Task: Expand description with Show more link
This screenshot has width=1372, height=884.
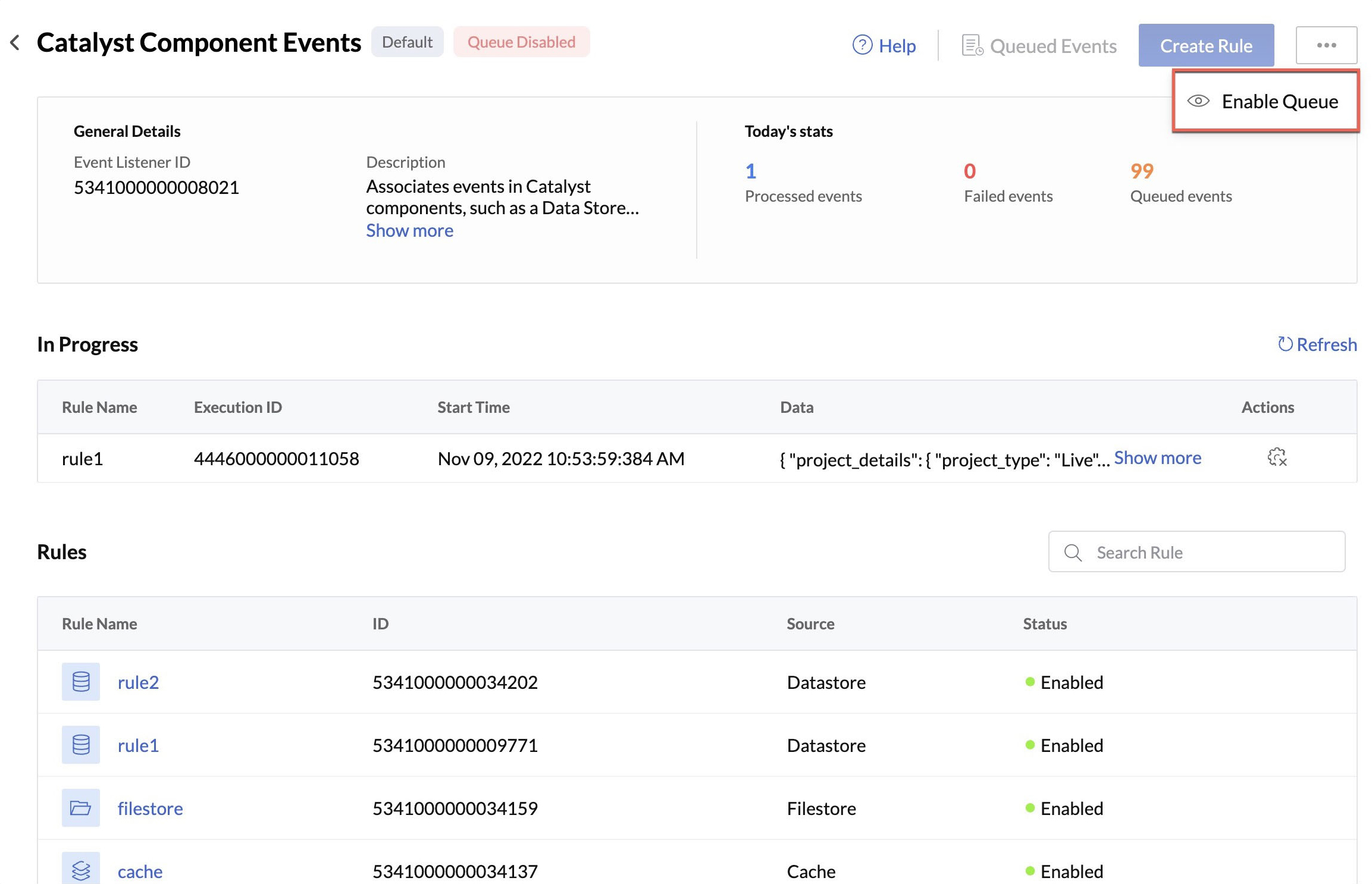Action: (409, 230)
